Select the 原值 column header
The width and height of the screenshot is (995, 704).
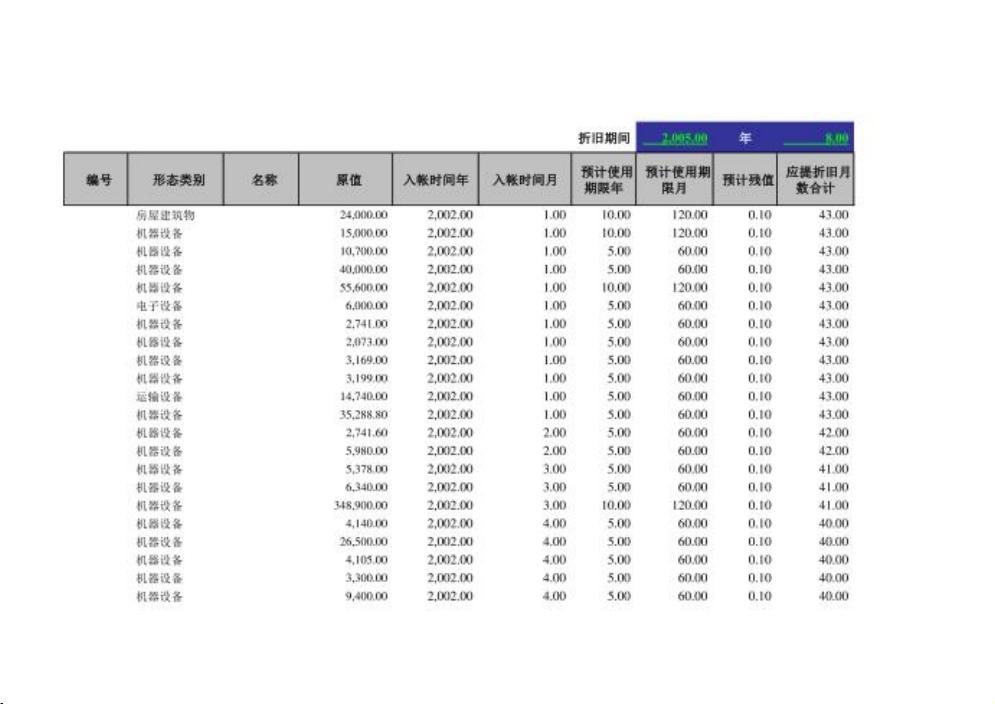[x=346, y=179]
